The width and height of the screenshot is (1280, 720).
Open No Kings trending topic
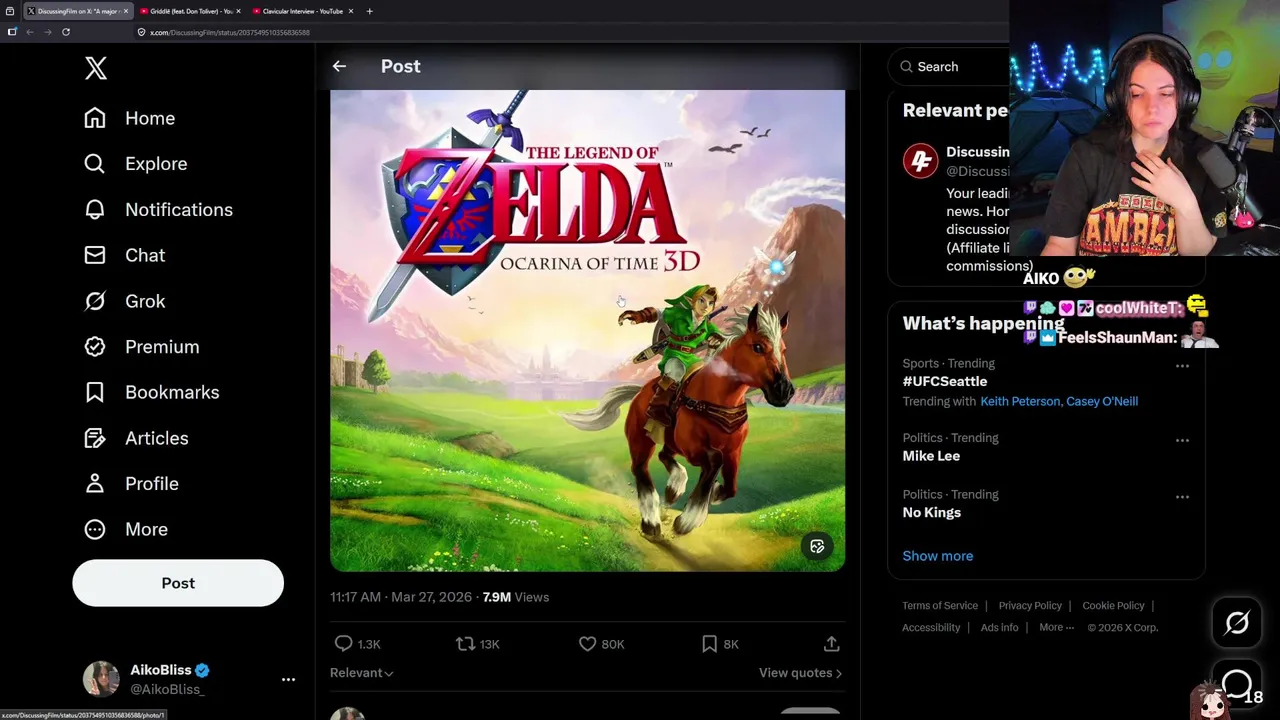pyautogui.click(x=932, y=512)
